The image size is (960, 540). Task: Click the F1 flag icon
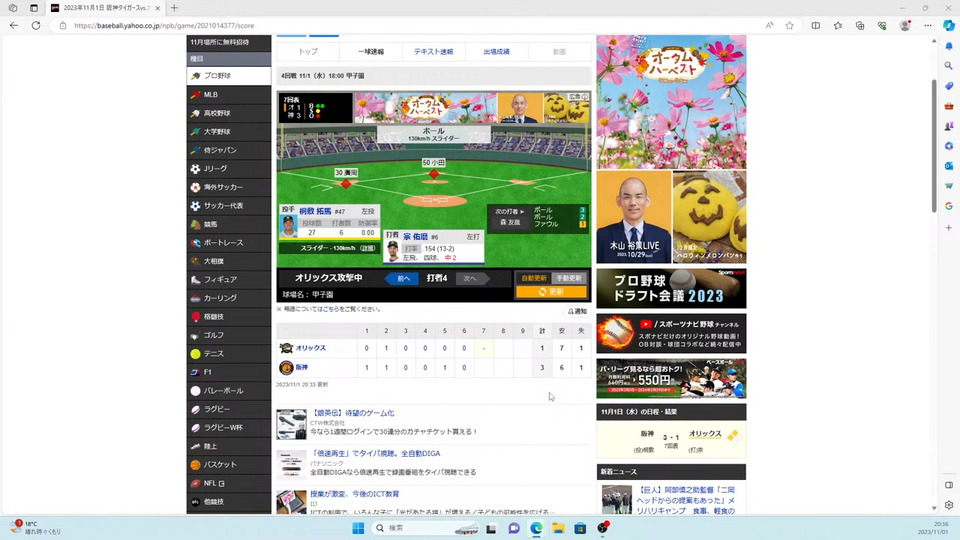pos(195,372)
